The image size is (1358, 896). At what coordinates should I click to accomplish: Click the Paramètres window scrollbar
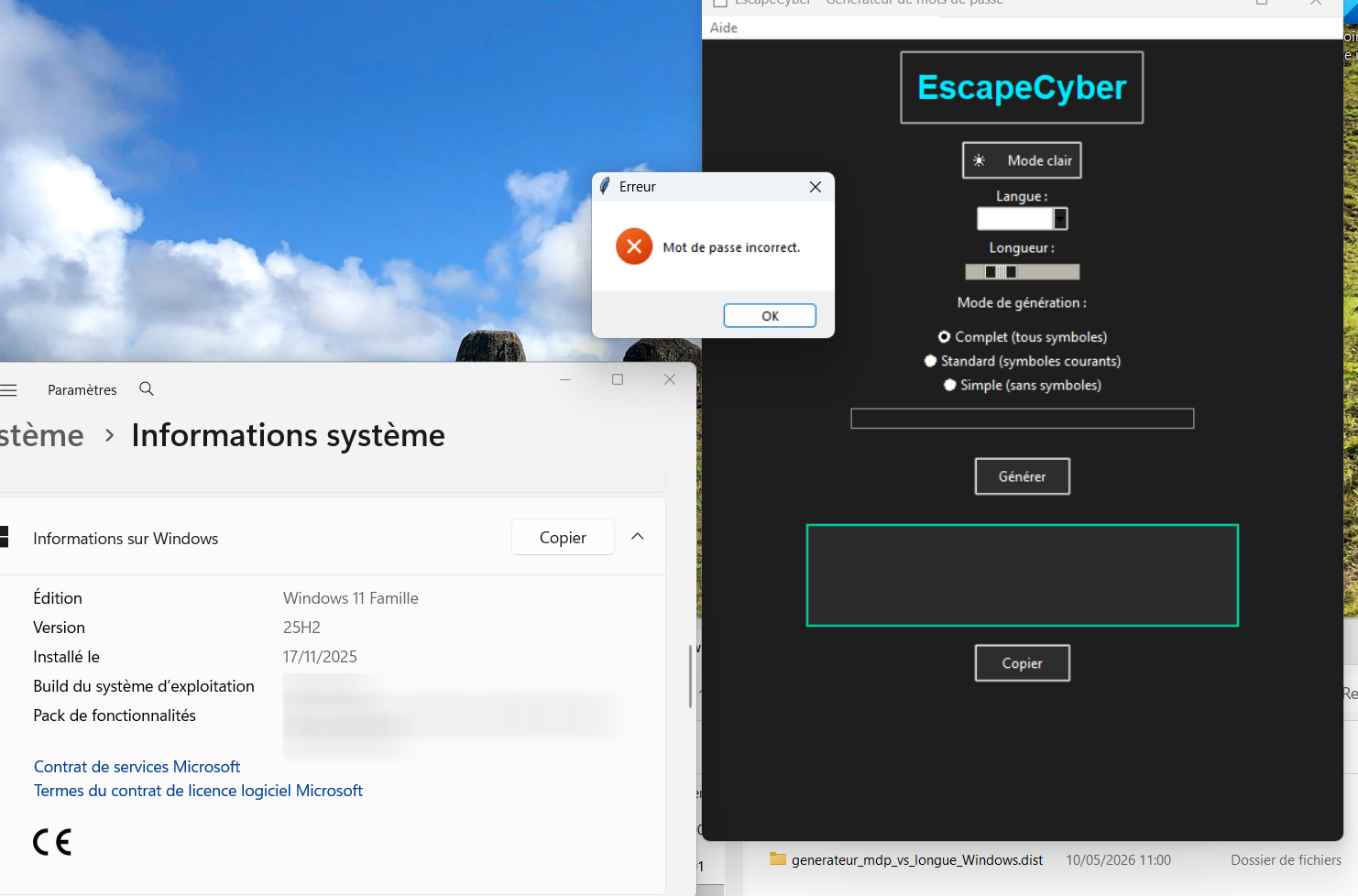pos(690,677)
